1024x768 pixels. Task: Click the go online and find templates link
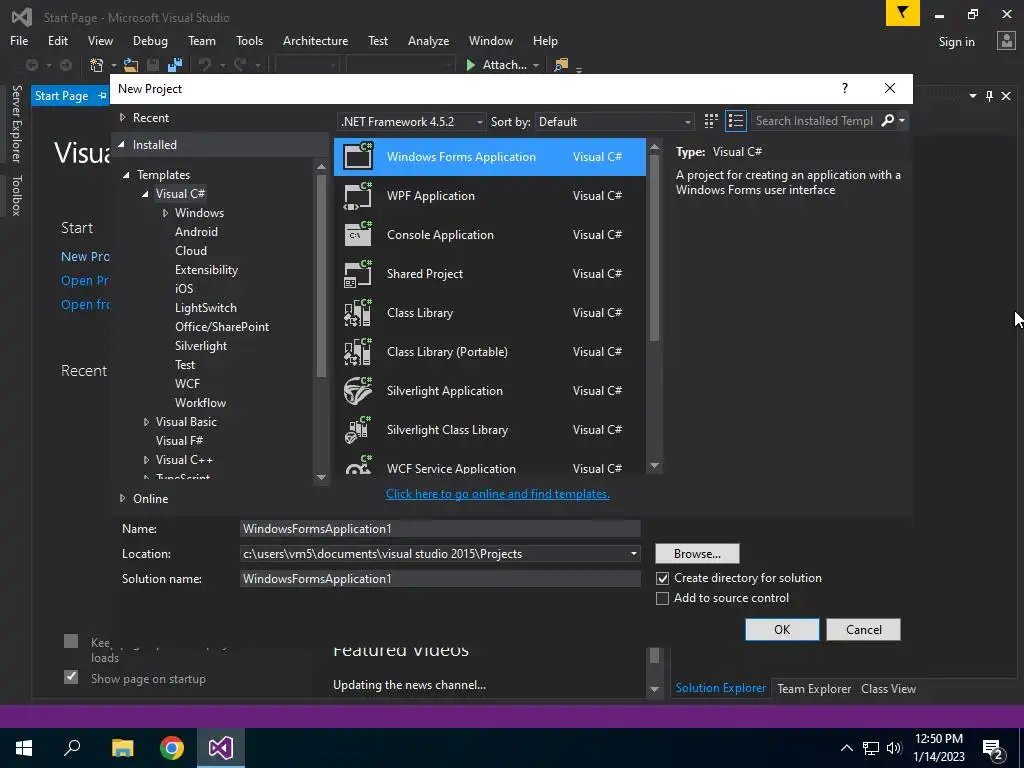point(498,494)
